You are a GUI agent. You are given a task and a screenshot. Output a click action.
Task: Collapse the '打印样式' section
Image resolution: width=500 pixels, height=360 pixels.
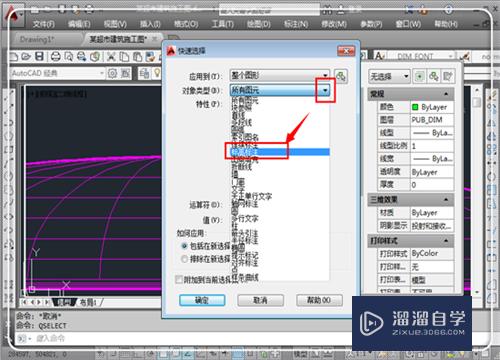click(x=446, y=240)
